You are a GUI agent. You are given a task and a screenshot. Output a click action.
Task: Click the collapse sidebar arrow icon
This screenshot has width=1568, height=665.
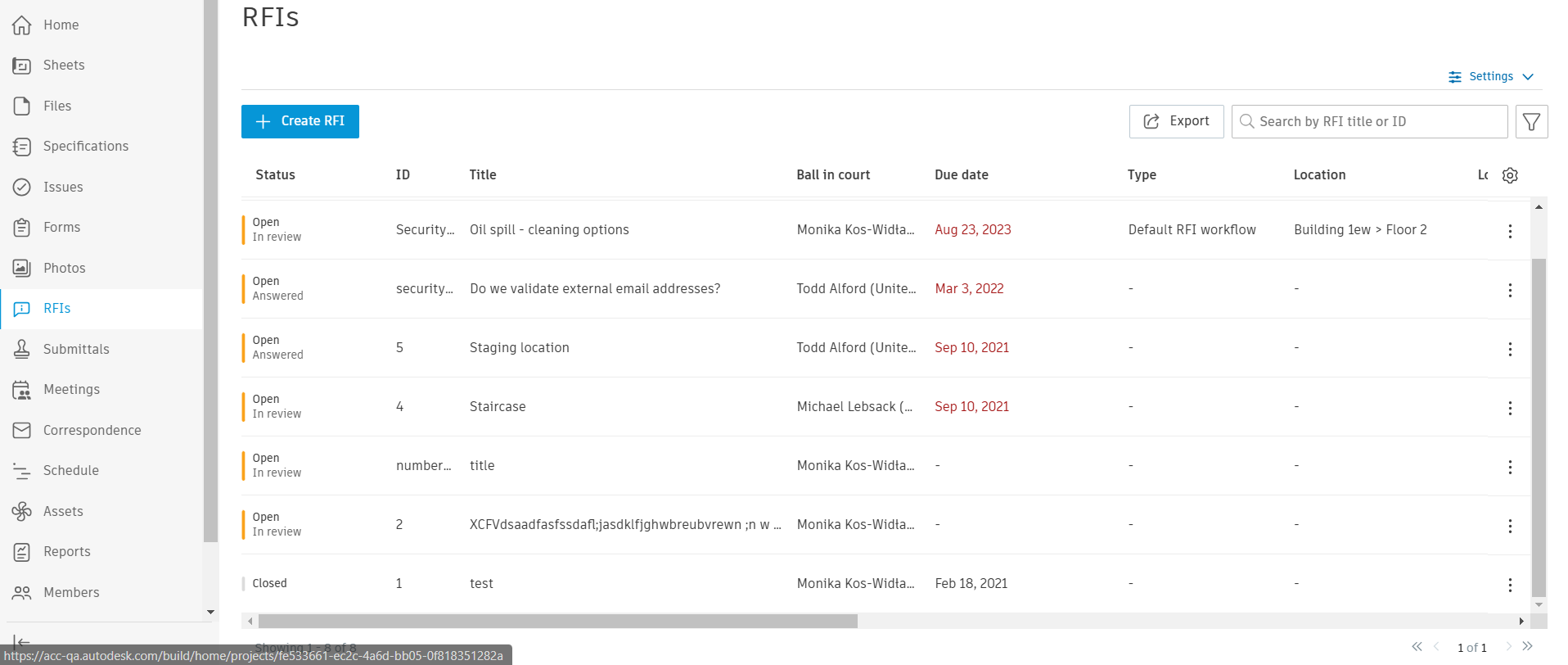[21, 641]
